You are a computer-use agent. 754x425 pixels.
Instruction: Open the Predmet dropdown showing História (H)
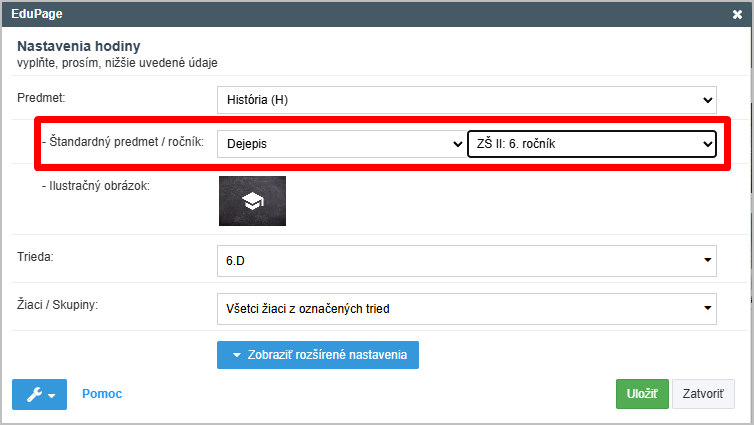point(466,99)
